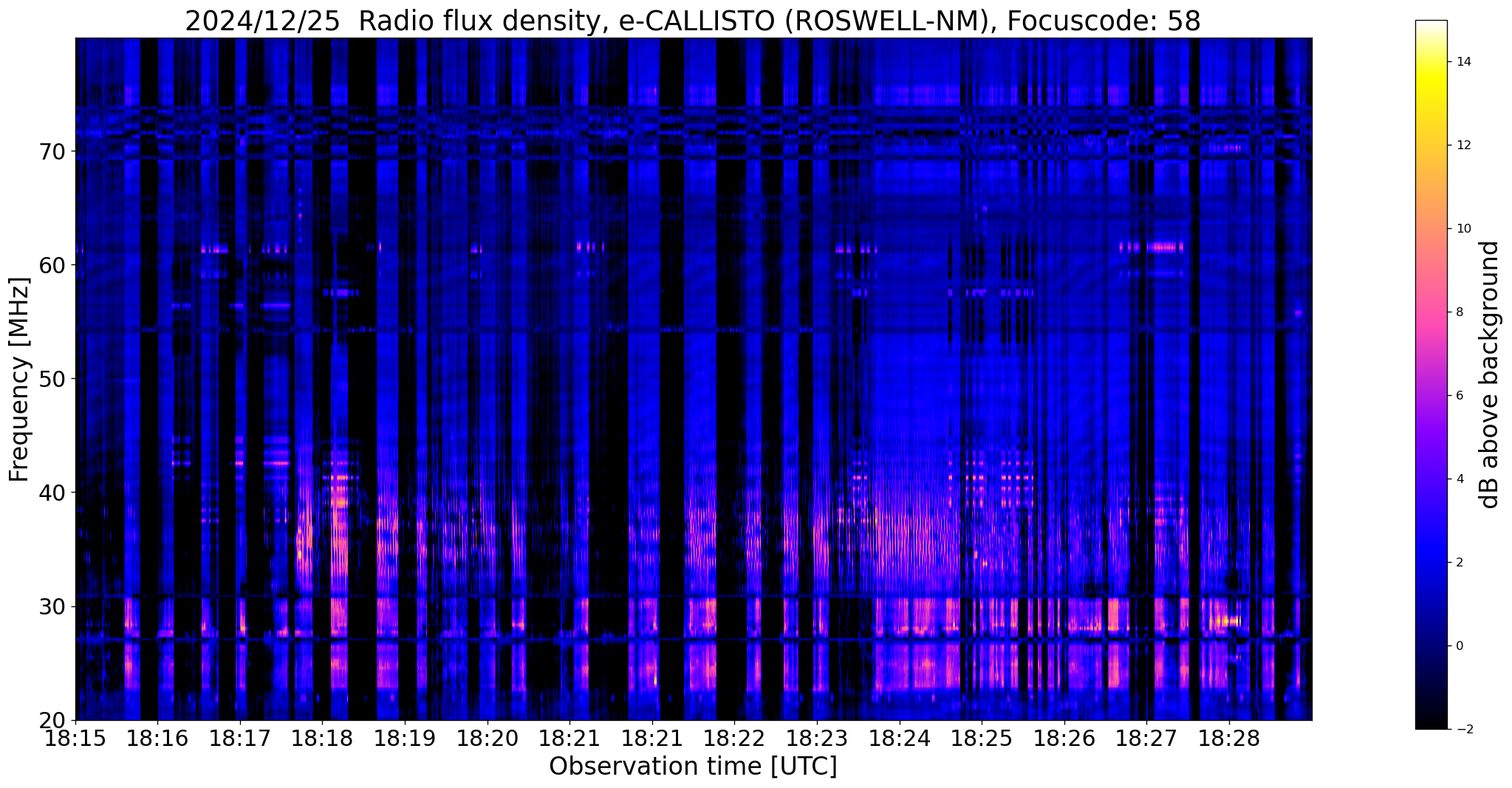Viewport: 1512px width, 788px height.
Task: Click the colorbar tick label 6
Action: point(1459,395)
